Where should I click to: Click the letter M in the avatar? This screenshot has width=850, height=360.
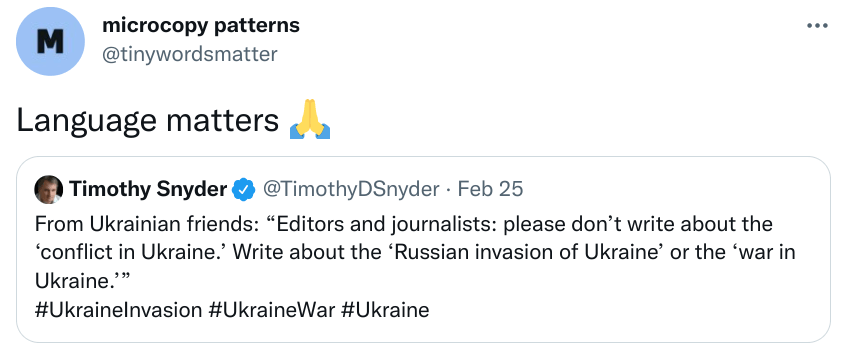point(50,41)
